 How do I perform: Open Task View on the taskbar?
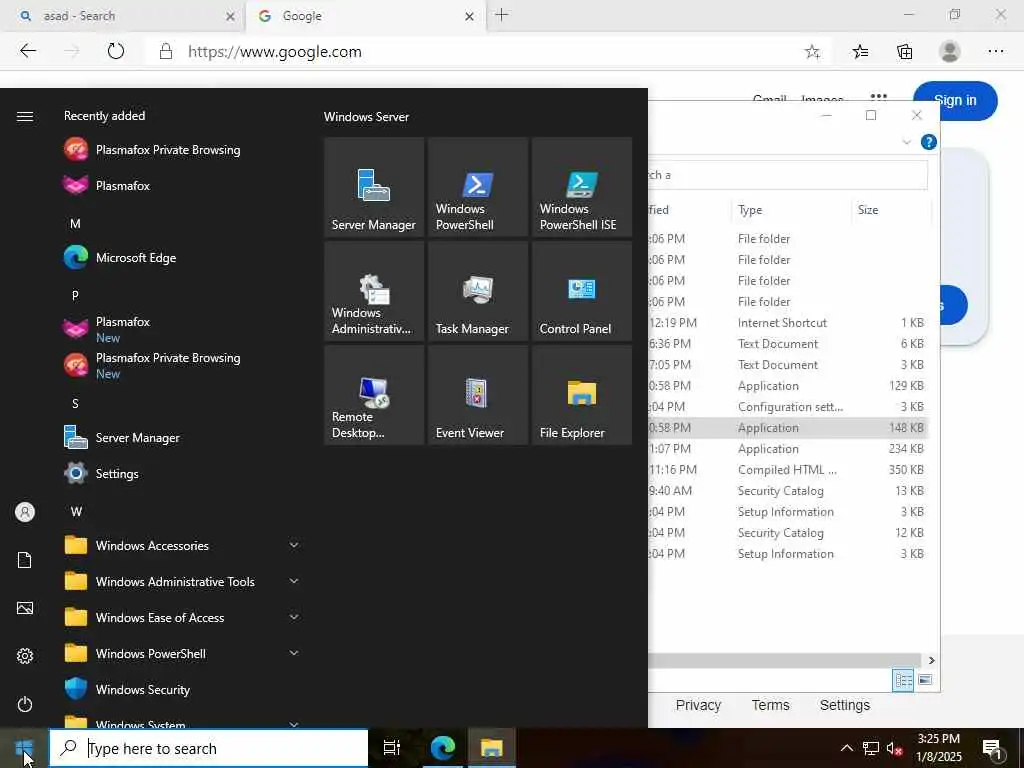pyautogui.click(x=392, y=748)
